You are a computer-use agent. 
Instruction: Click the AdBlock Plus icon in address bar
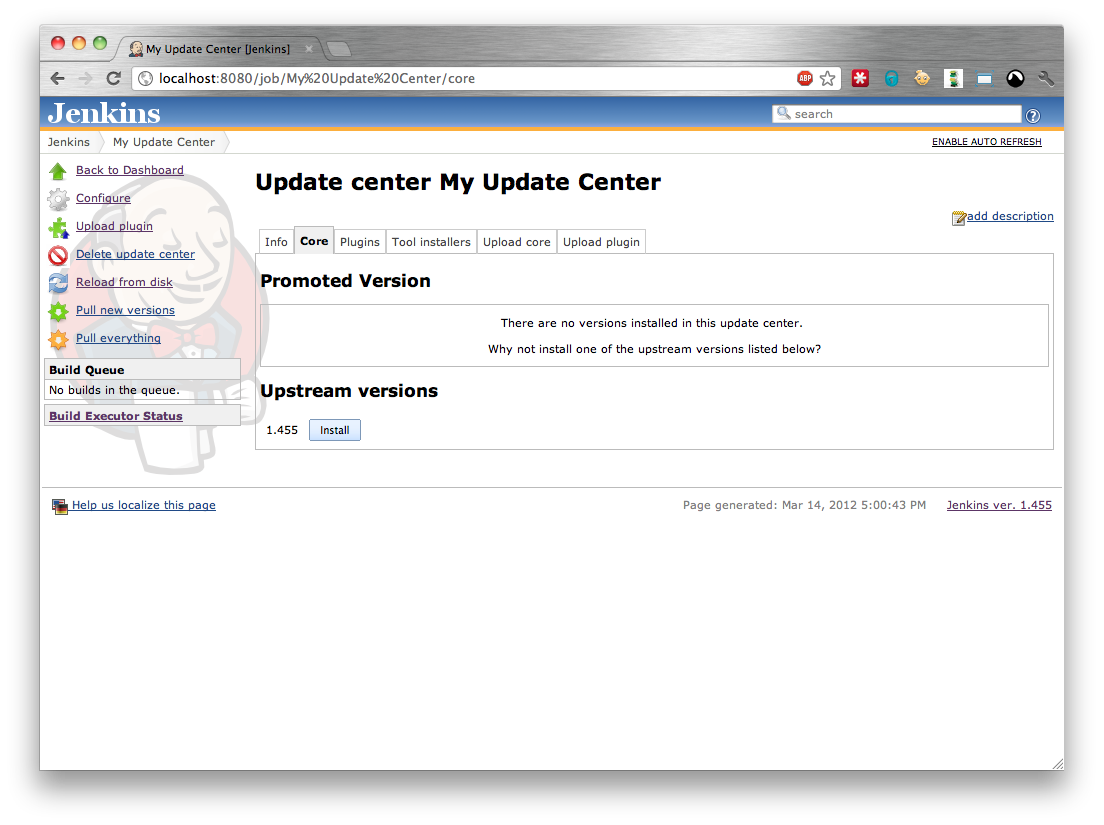(x=805, y=78)
